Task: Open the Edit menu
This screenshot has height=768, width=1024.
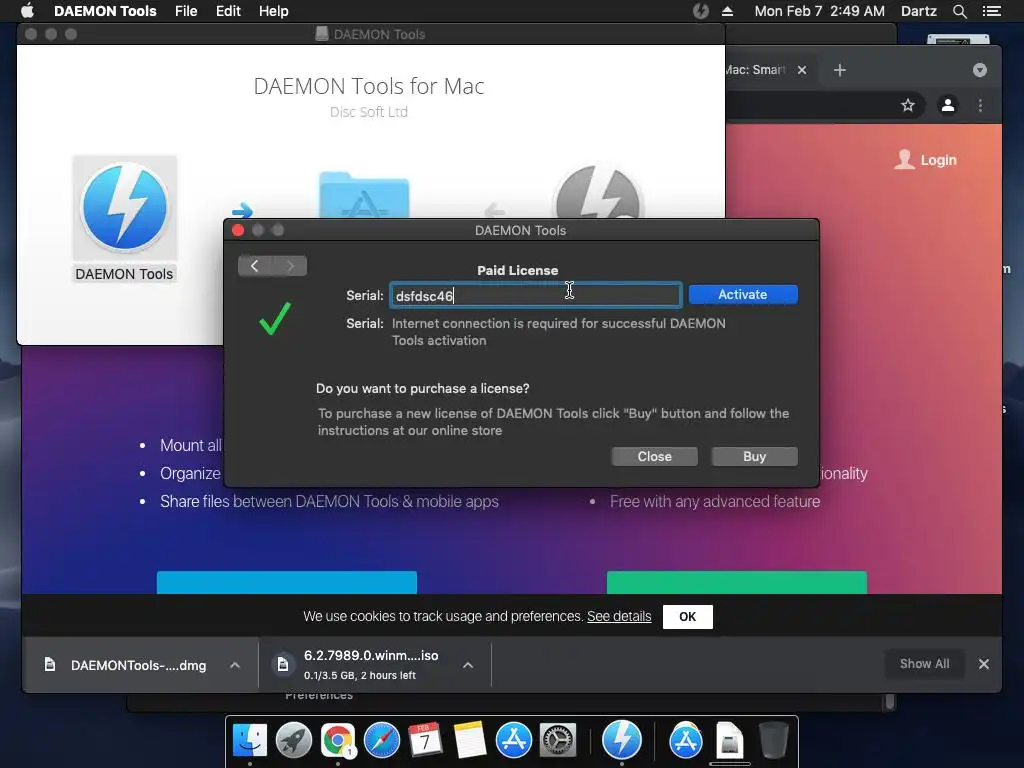Action: point(228,11)
